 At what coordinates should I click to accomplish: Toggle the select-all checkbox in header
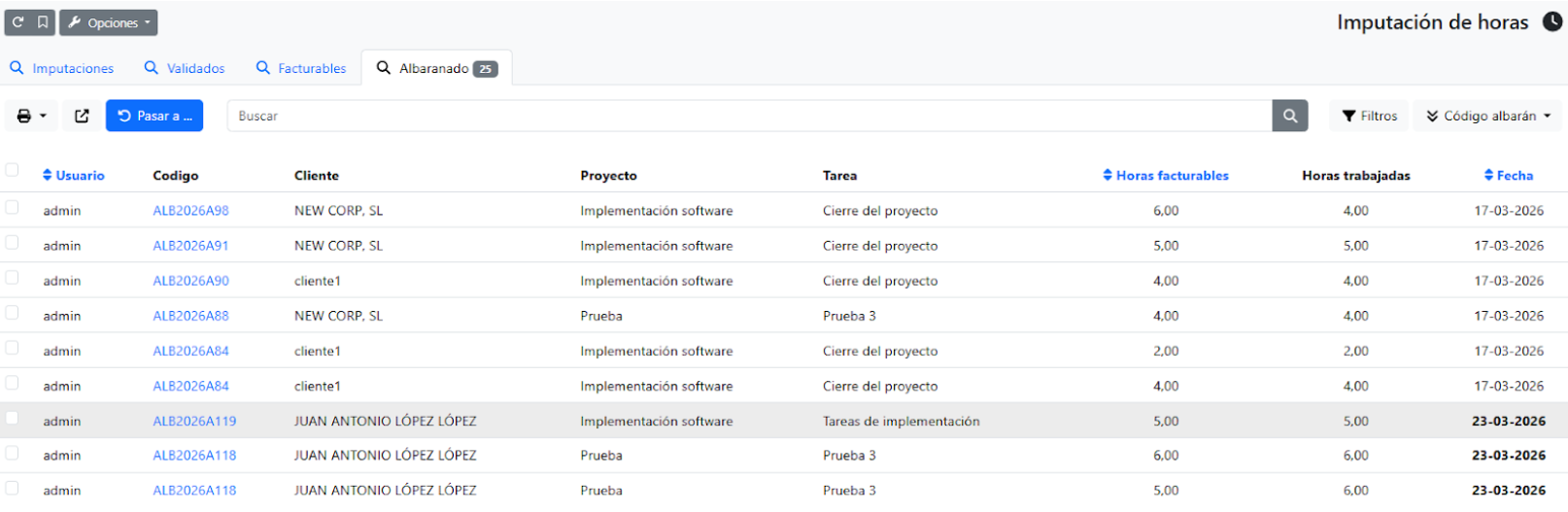[12, 170]
